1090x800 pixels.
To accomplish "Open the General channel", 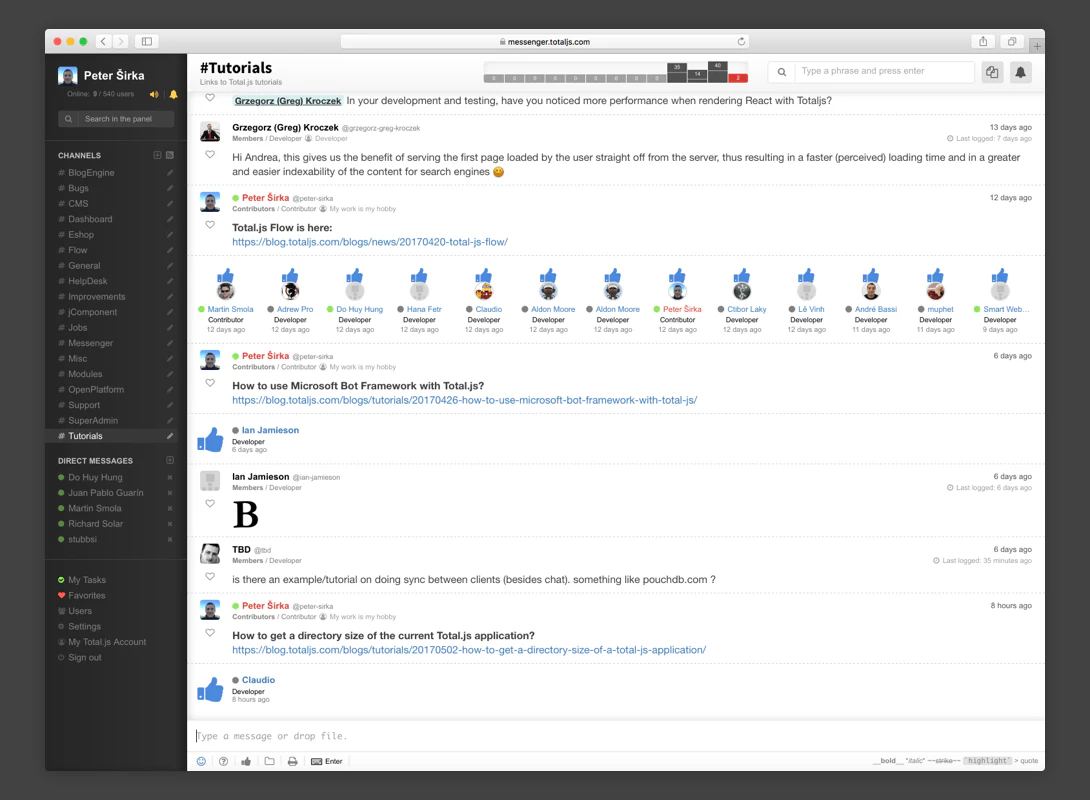I will (84, 266).
